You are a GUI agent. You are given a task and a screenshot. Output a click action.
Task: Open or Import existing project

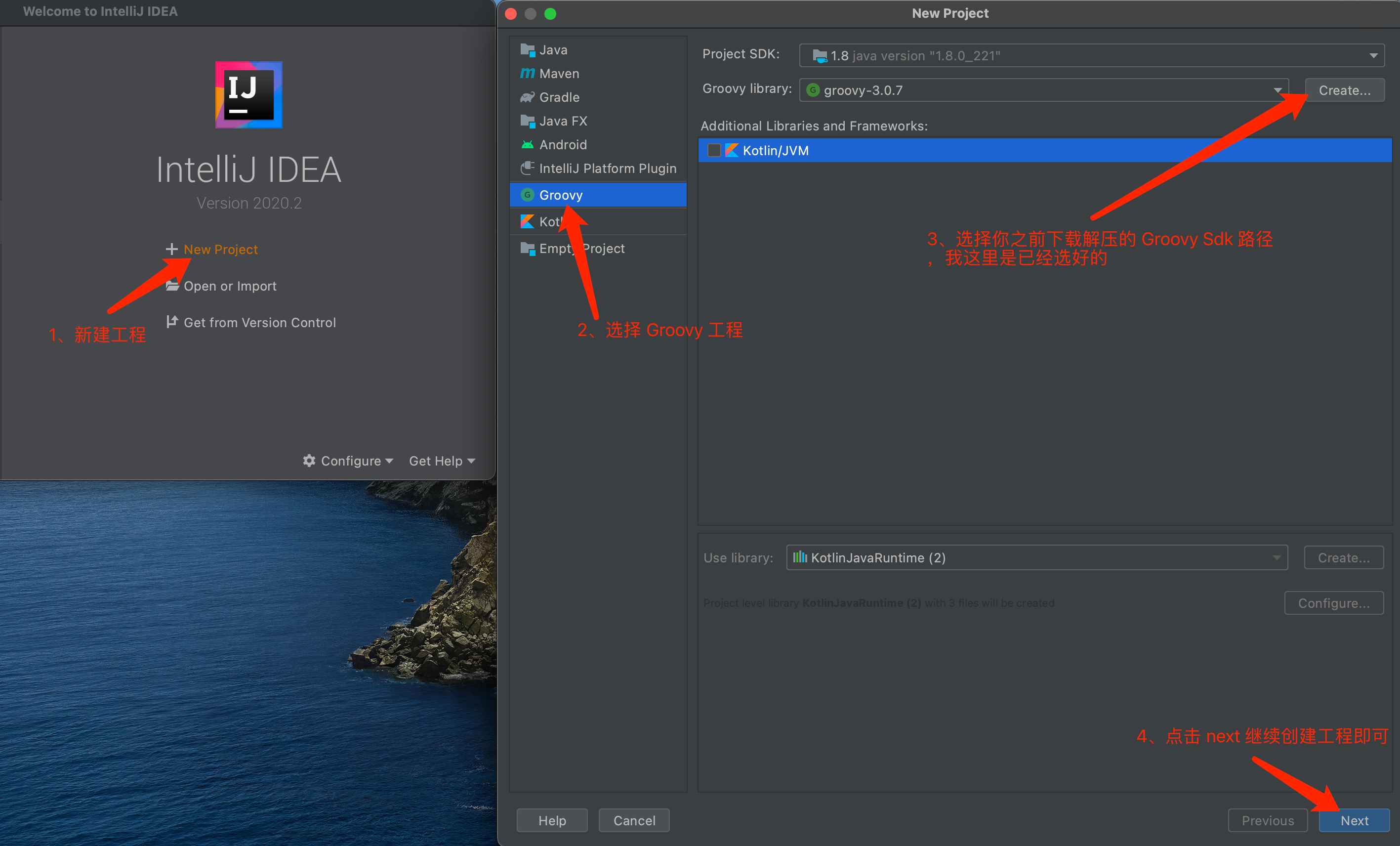[x=229, y=286]
